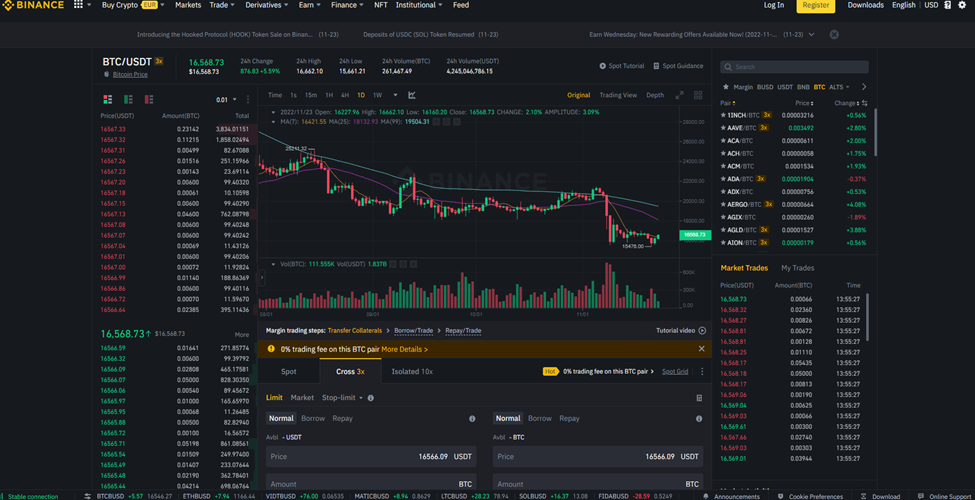The width and height of the screenshot is (975, 500).
Task: Open order form more options dots
Action: (702, 371)
